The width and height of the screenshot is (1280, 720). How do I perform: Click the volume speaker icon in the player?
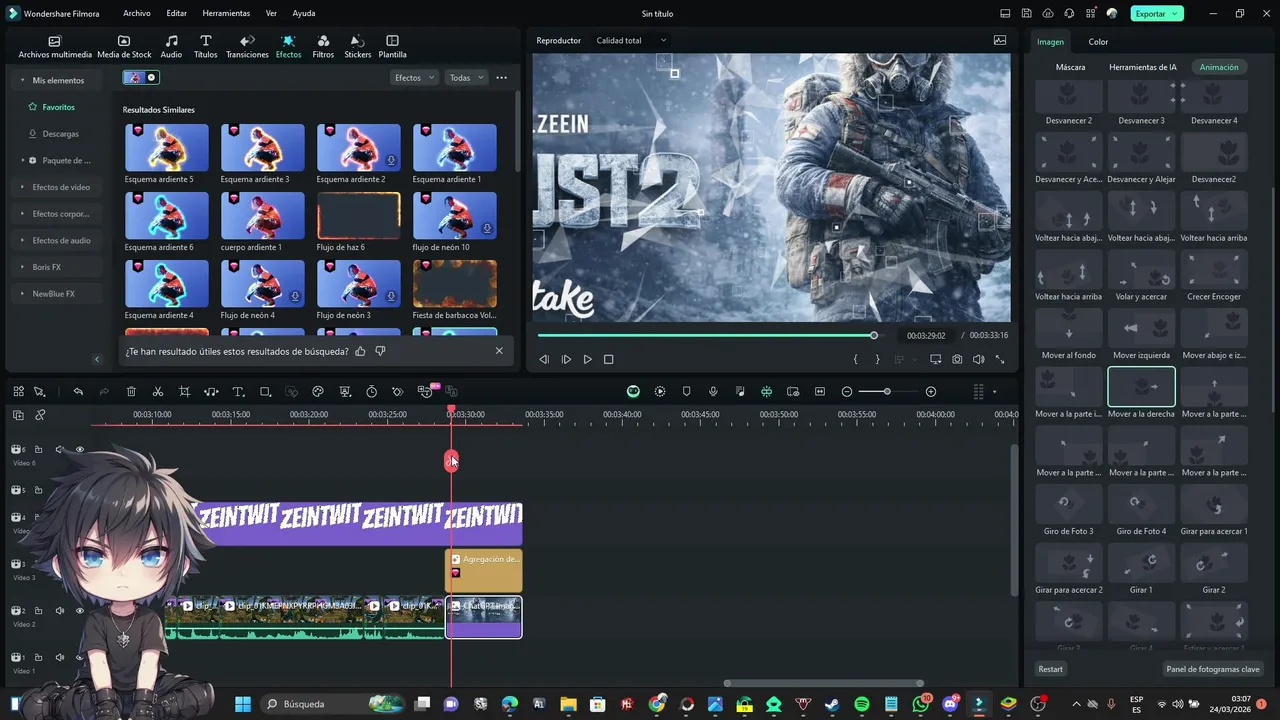pyautogui.click(x=979, y=359)
